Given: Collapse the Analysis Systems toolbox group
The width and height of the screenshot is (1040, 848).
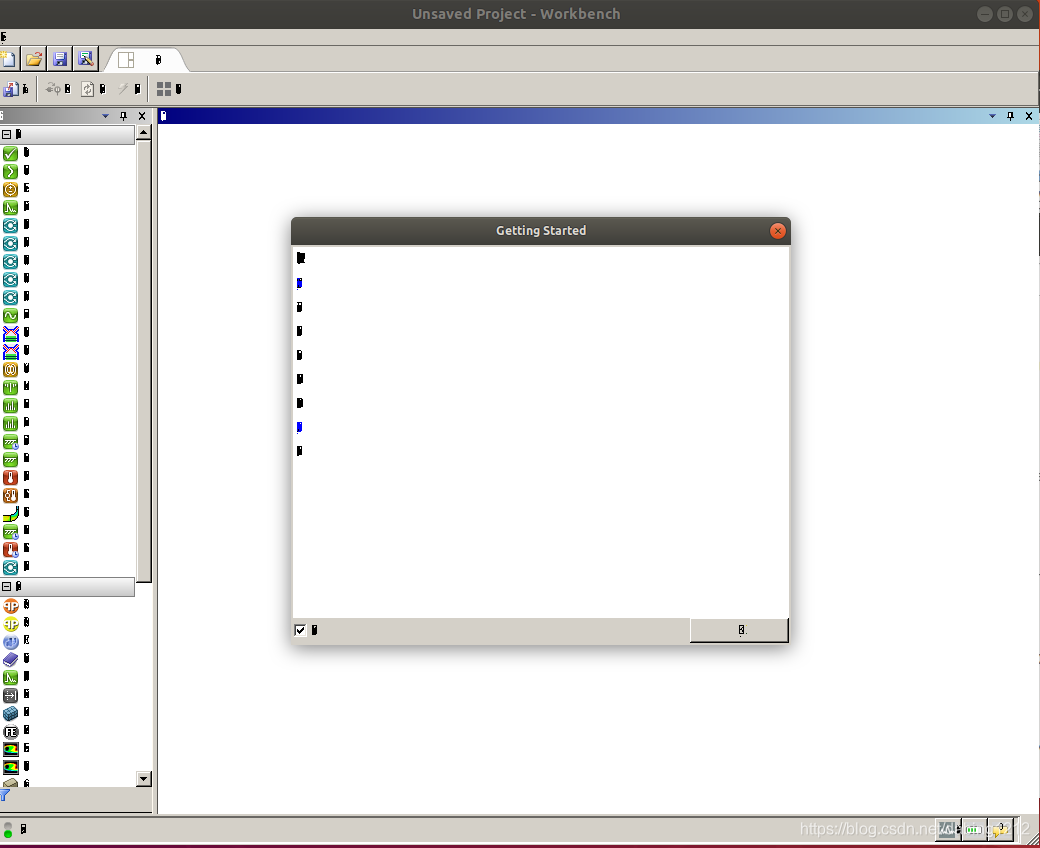Looking at the screenshot, I should [6, 134].
